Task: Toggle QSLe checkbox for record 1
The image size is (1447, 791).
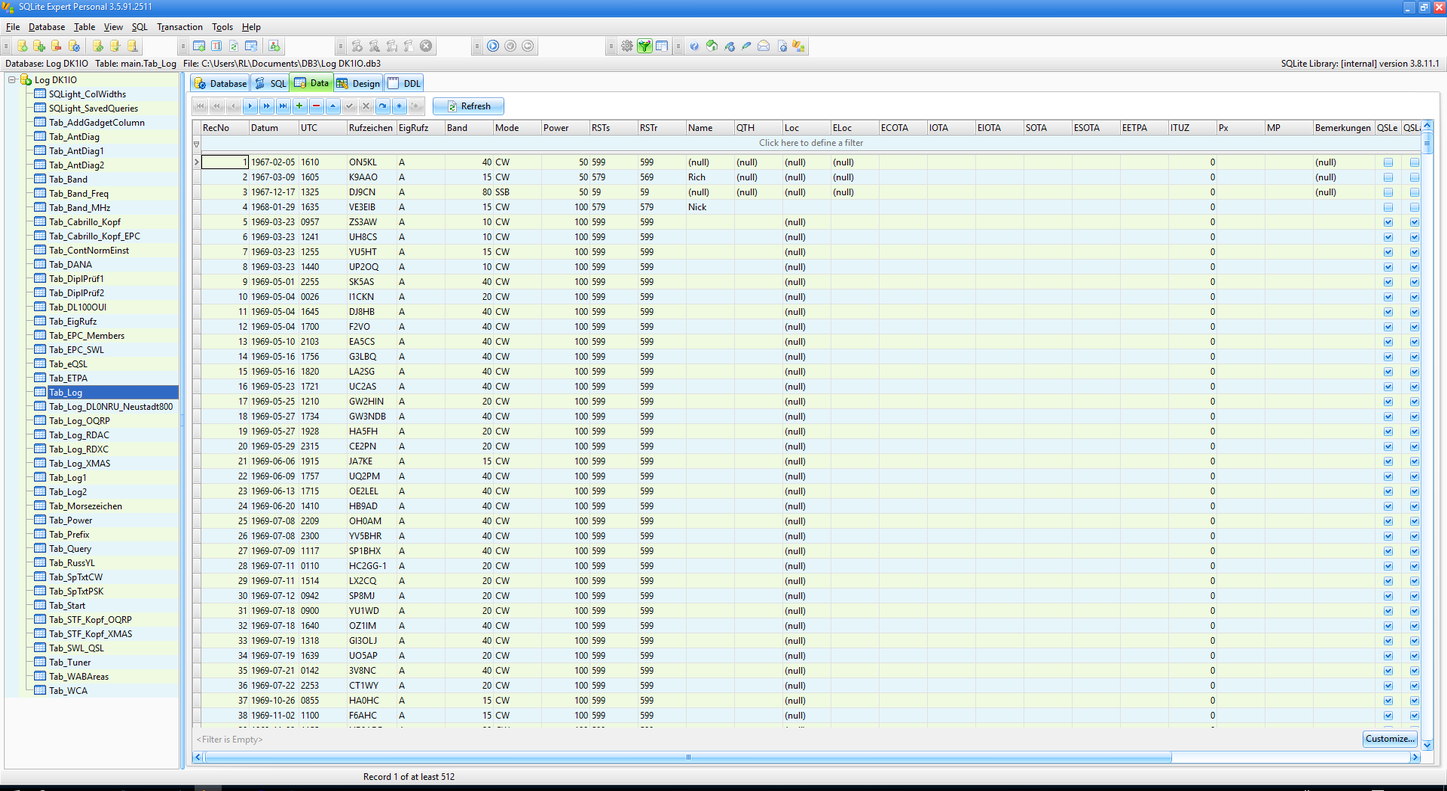Action: point(1388,162)
